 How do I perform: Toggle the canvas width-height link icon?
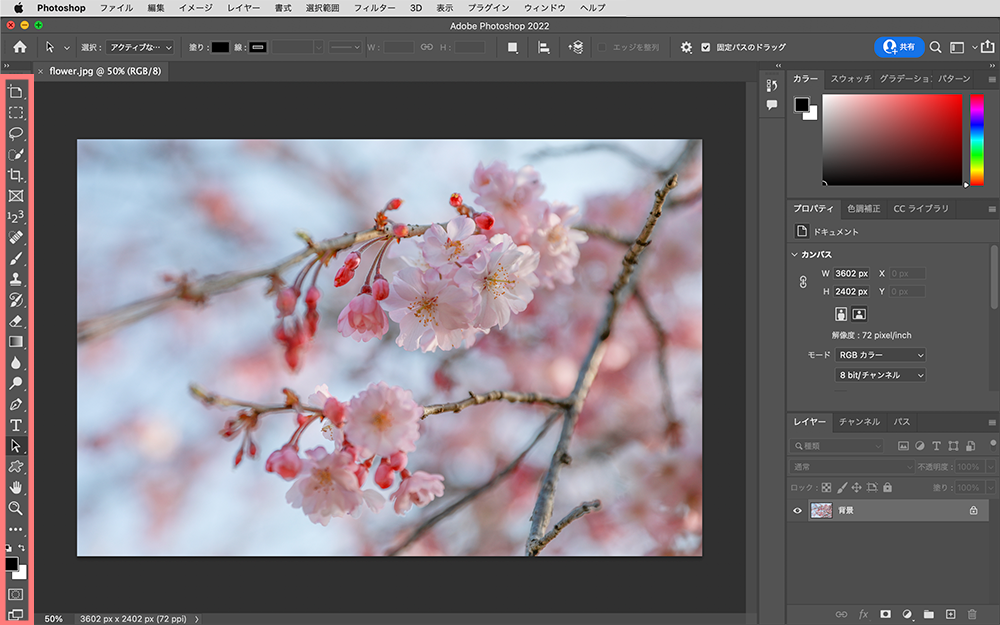coord(803,282)
